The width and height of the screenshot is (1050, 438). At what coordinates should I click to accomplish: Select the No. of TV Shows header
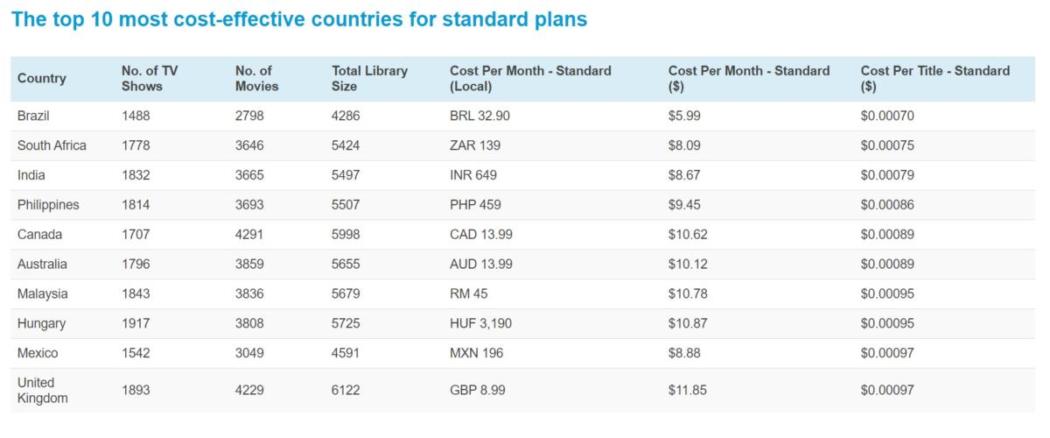[149, 78]
